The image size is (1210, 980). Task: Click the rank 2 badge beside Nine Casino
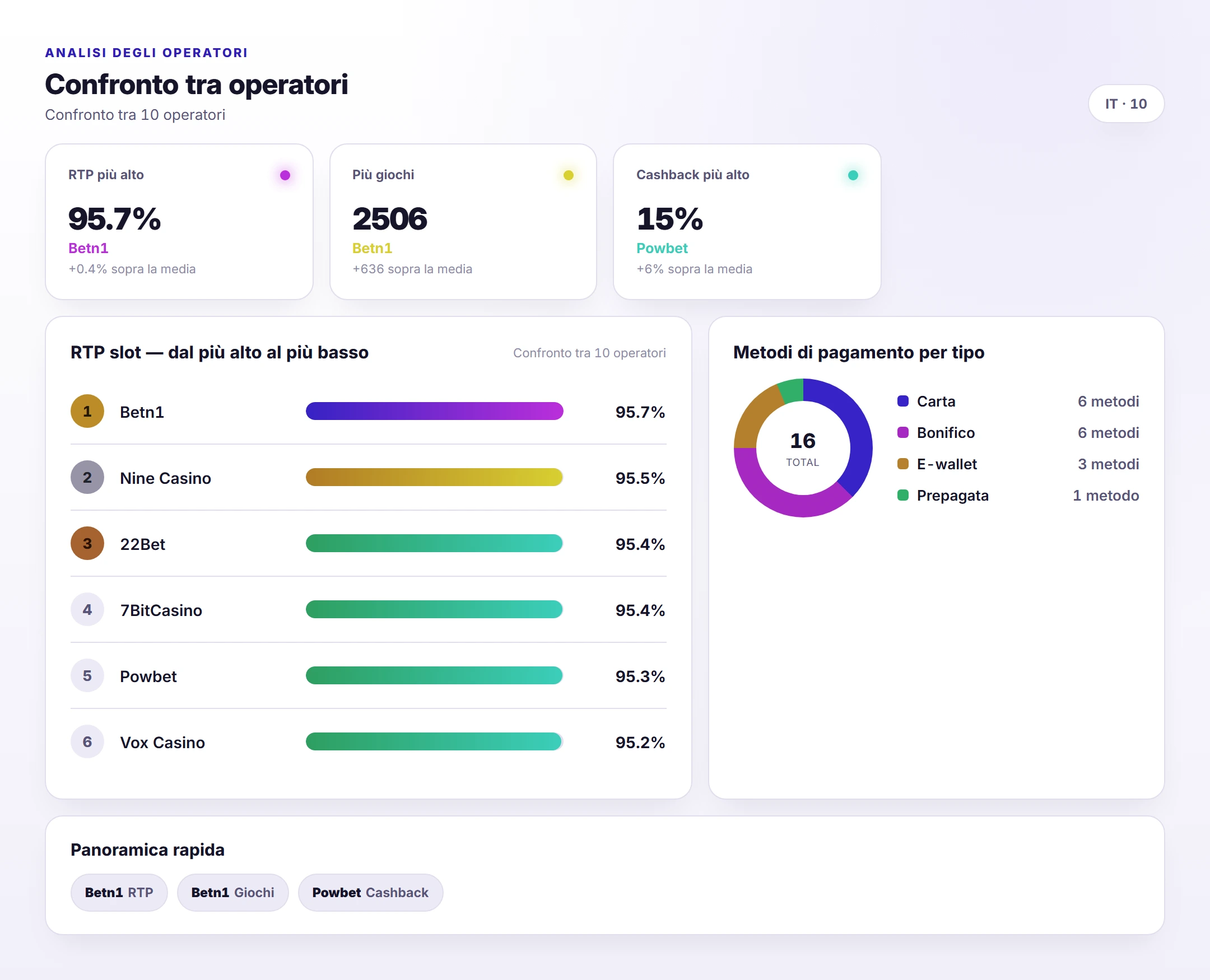tap(87, 478)
